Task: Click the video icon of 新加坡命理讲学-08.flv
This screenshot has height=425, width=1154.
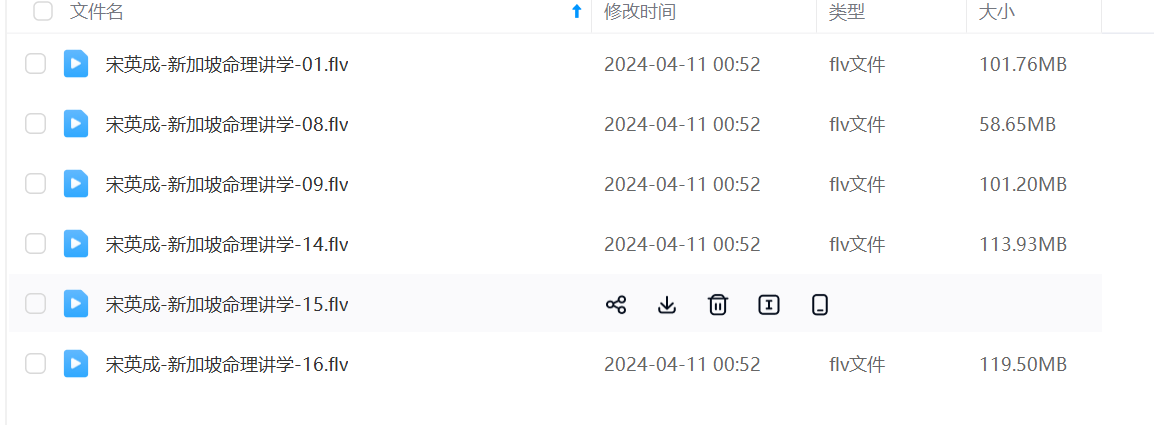Action: tap(76, 124)
